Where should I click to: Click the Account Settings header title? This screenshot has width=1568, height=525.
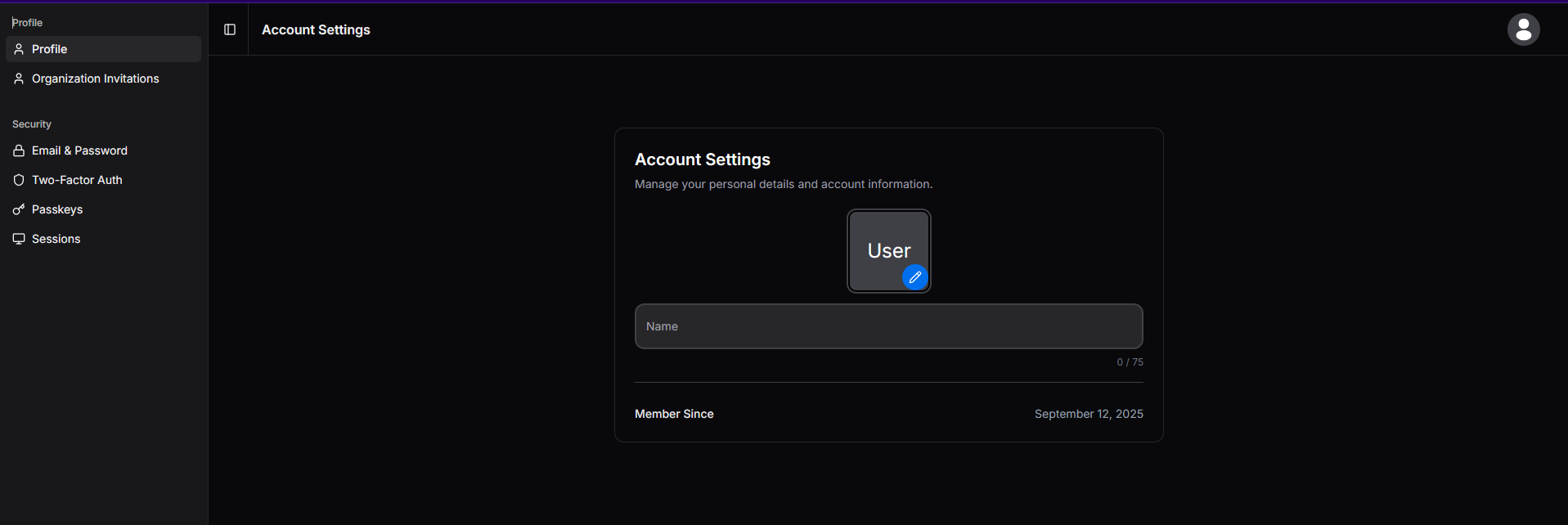coord(316,29)
